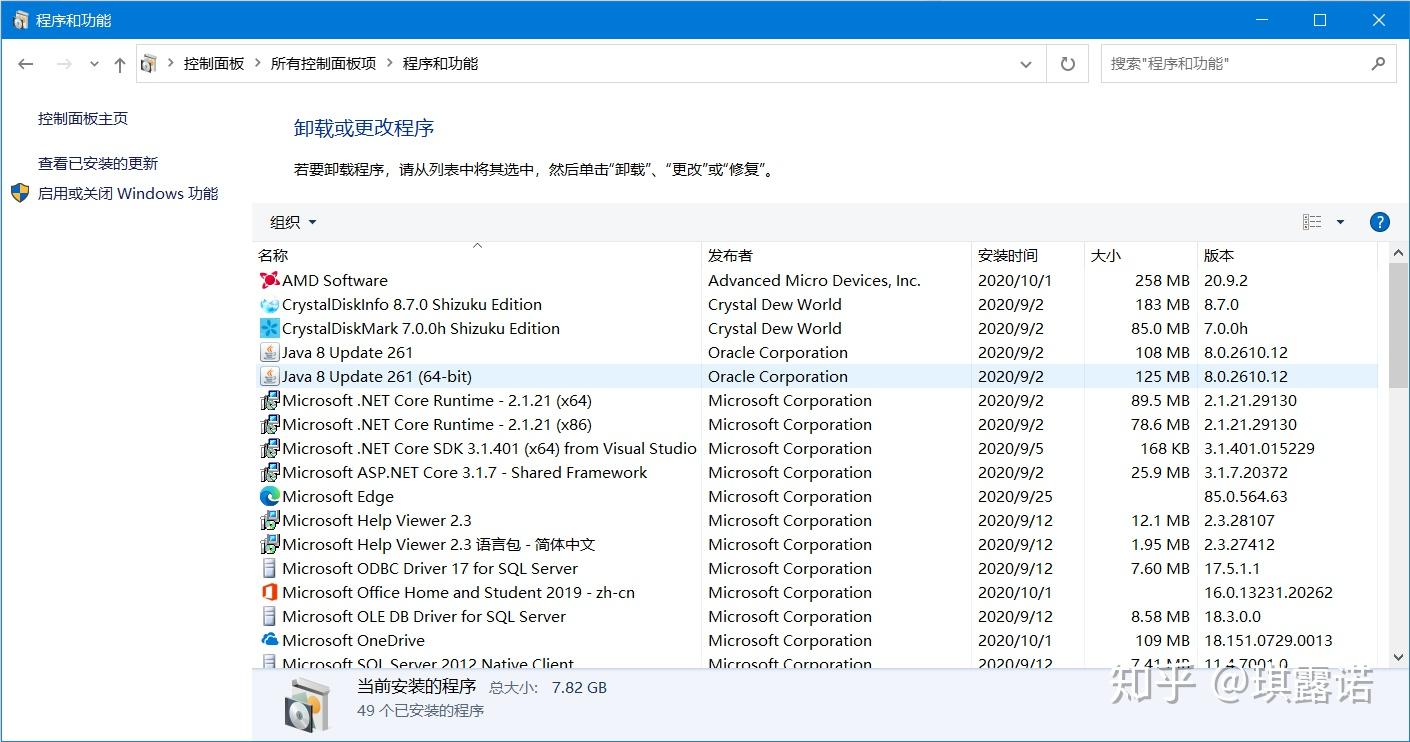This screenshot has height=742, width=1410.
Task: Click the 258 MB size cell
Action: [1162, 281]
